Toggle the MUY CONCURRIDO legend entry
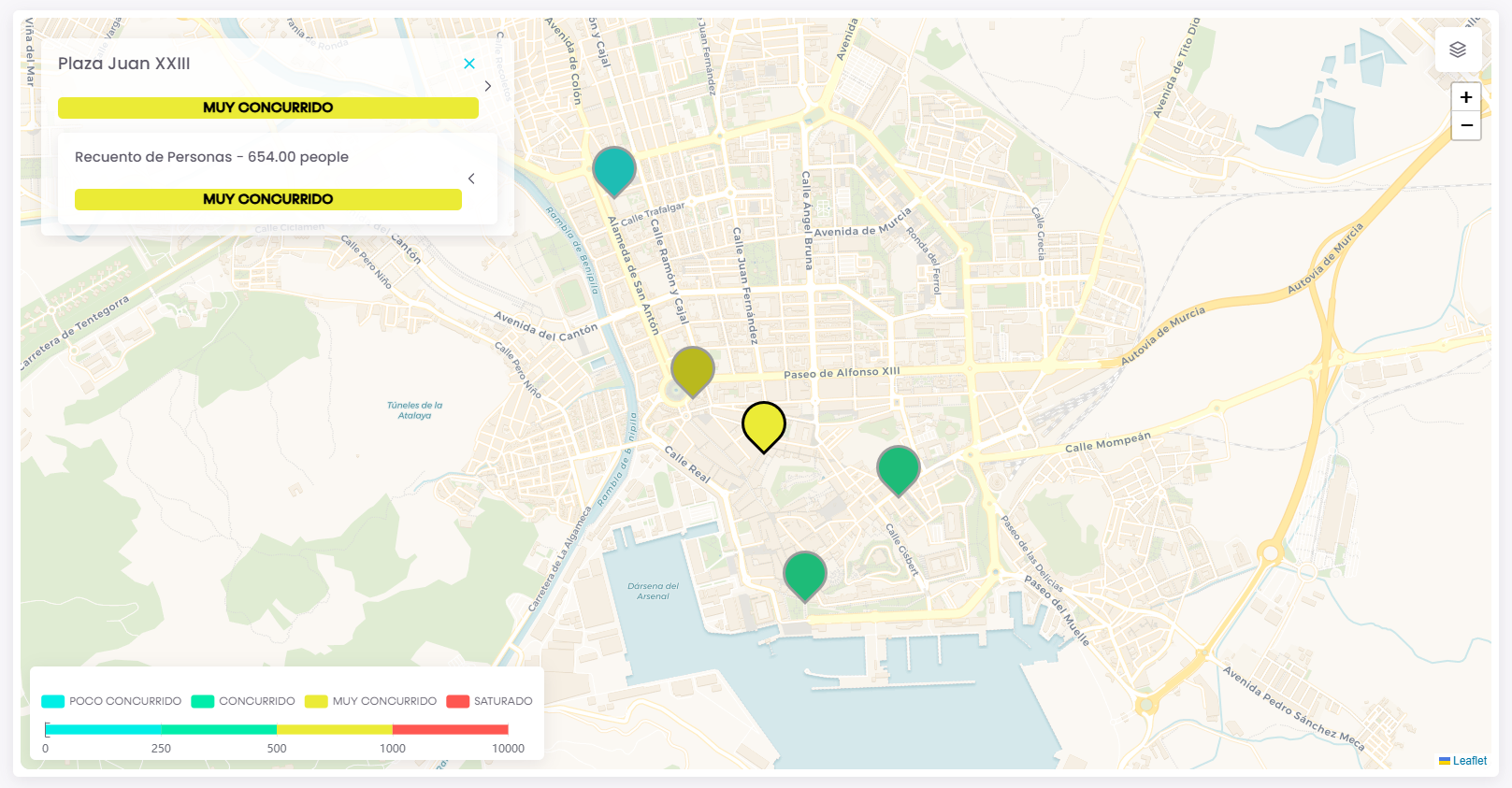Screen dimensions: 1512x788 point(370,701)
